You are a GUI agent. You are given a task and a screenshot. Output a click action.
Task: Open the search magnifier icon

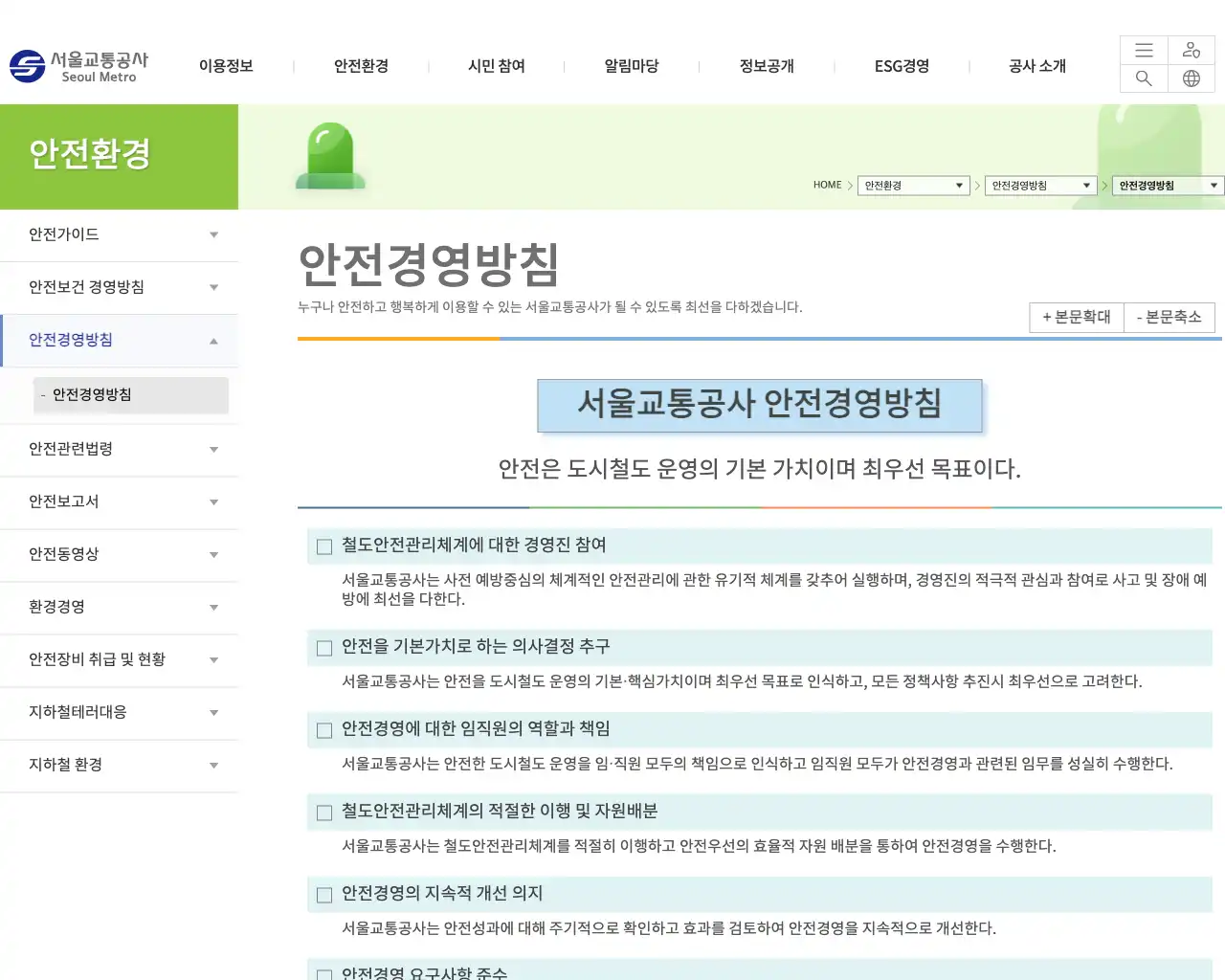click(1144, 78)
